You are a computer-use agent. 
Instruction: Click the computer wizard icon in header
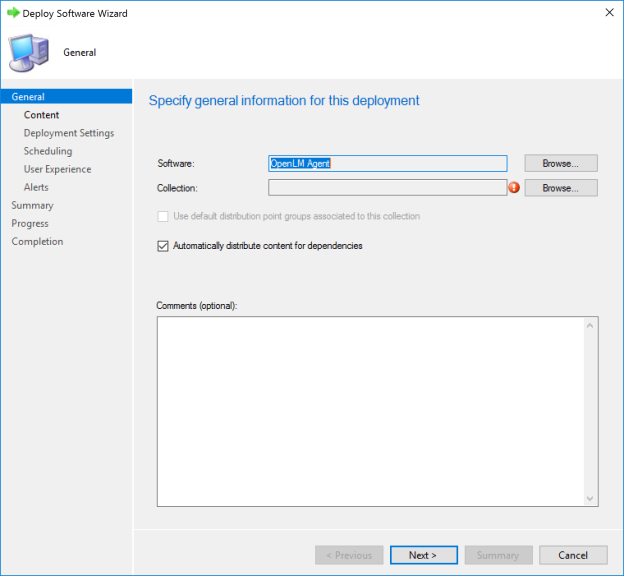pos(27,51)
